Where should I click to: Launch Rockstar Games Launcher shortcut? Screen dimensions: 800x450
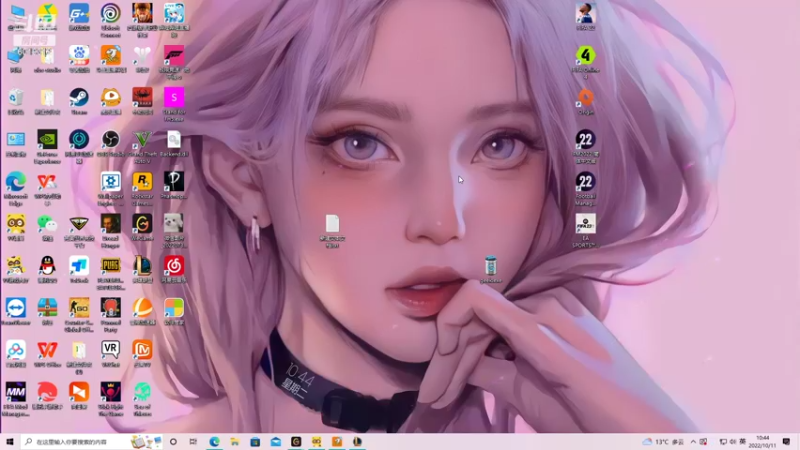coord(142,189)
